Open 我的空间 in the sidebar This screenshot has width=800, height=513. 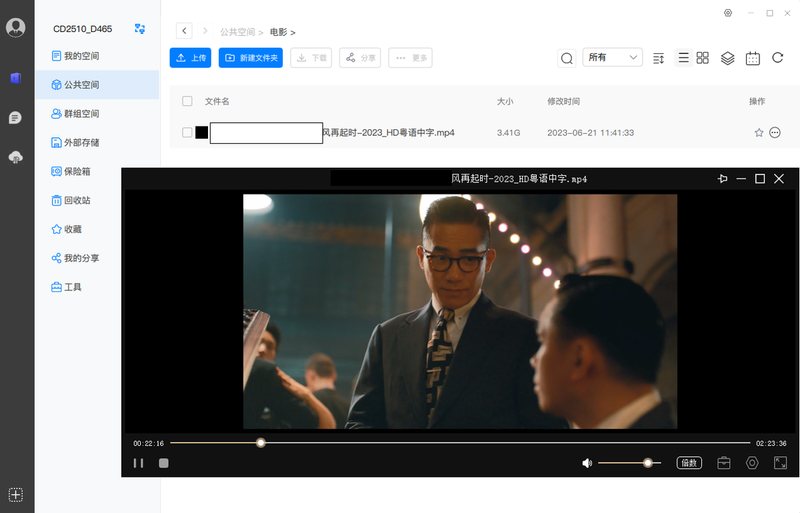[97, 56]
